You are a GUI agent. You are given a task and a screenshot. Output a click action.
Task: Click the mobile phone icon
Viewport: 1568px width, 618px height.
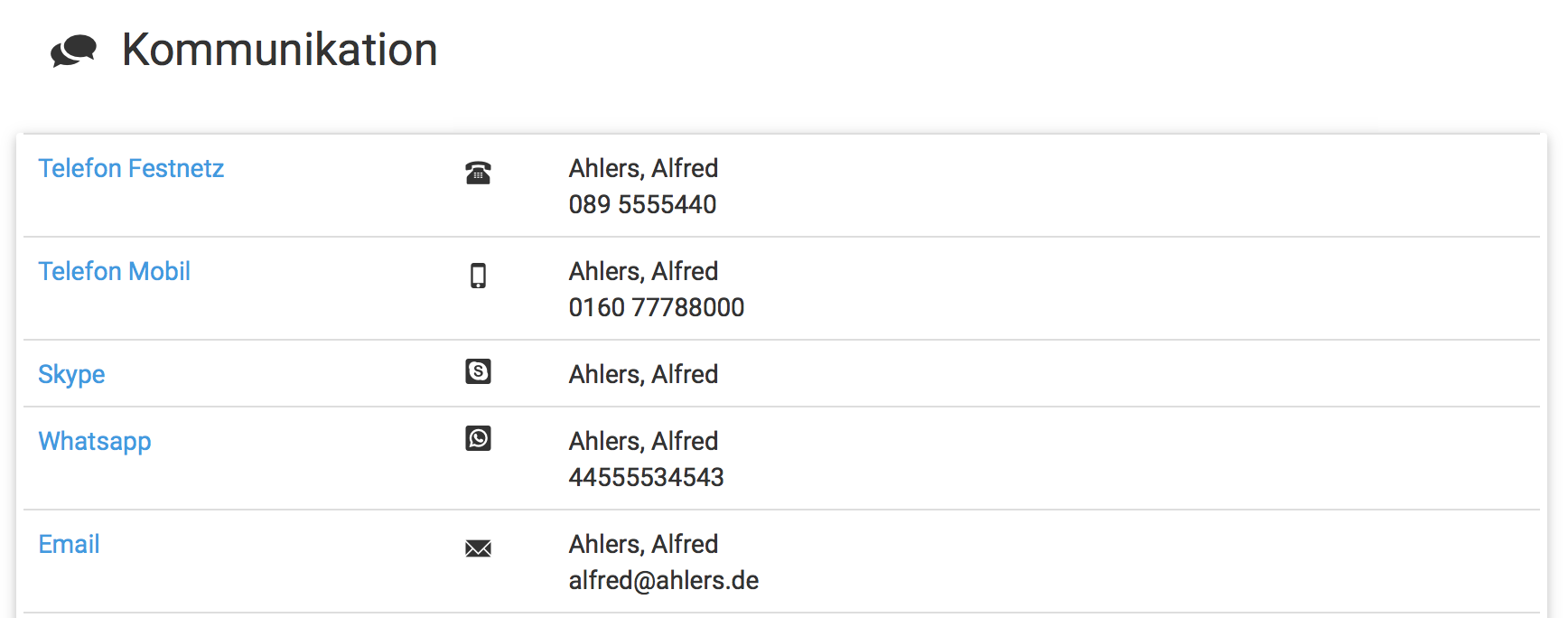478,276
